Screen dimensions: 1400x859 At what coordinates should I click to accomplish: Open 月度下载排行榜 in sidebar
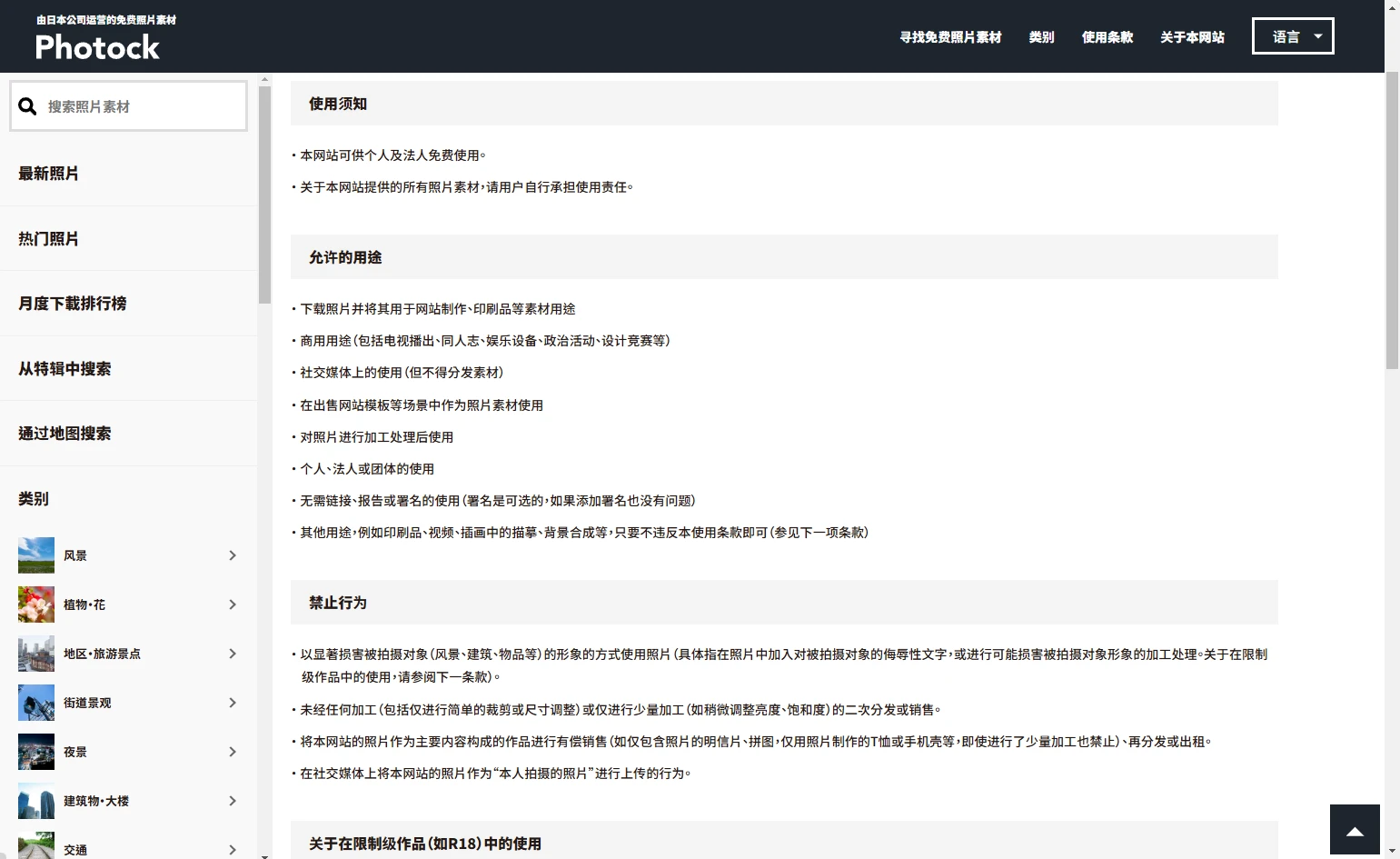point(73,304)
